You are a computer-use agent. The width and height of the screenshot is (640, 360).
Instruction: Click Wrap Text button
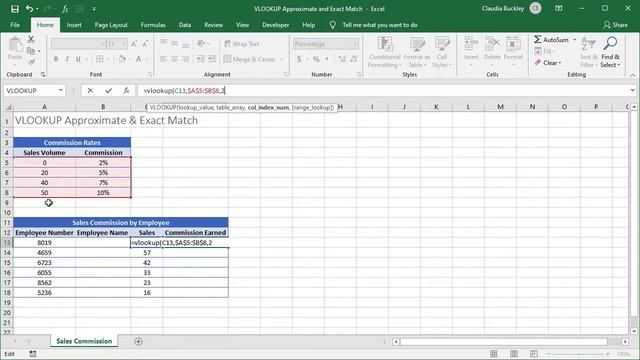242,44
